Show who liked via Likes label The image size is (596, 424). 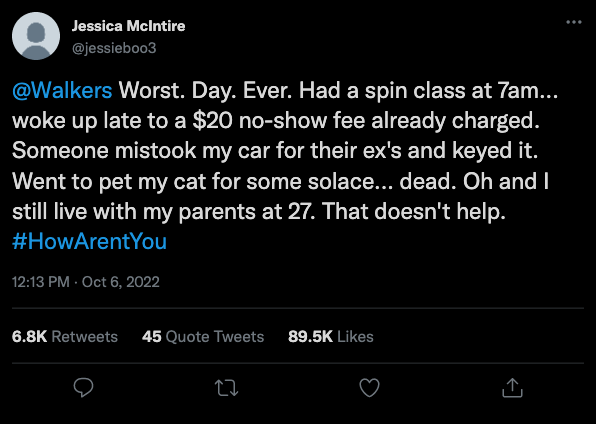(x=355, y=337)
